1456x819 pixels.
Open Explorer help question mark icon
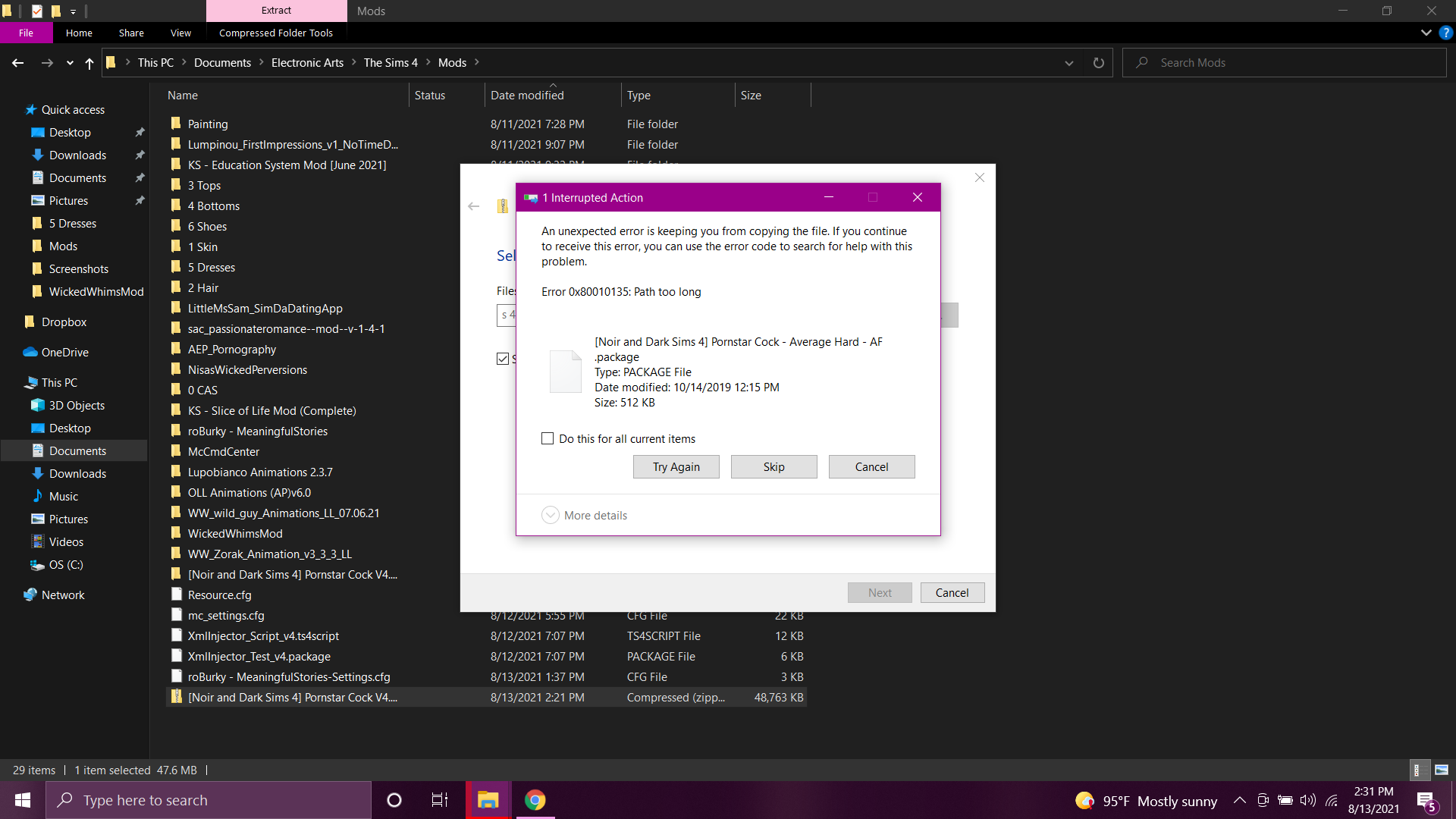pyautogui.click(x=1445, y=33)
